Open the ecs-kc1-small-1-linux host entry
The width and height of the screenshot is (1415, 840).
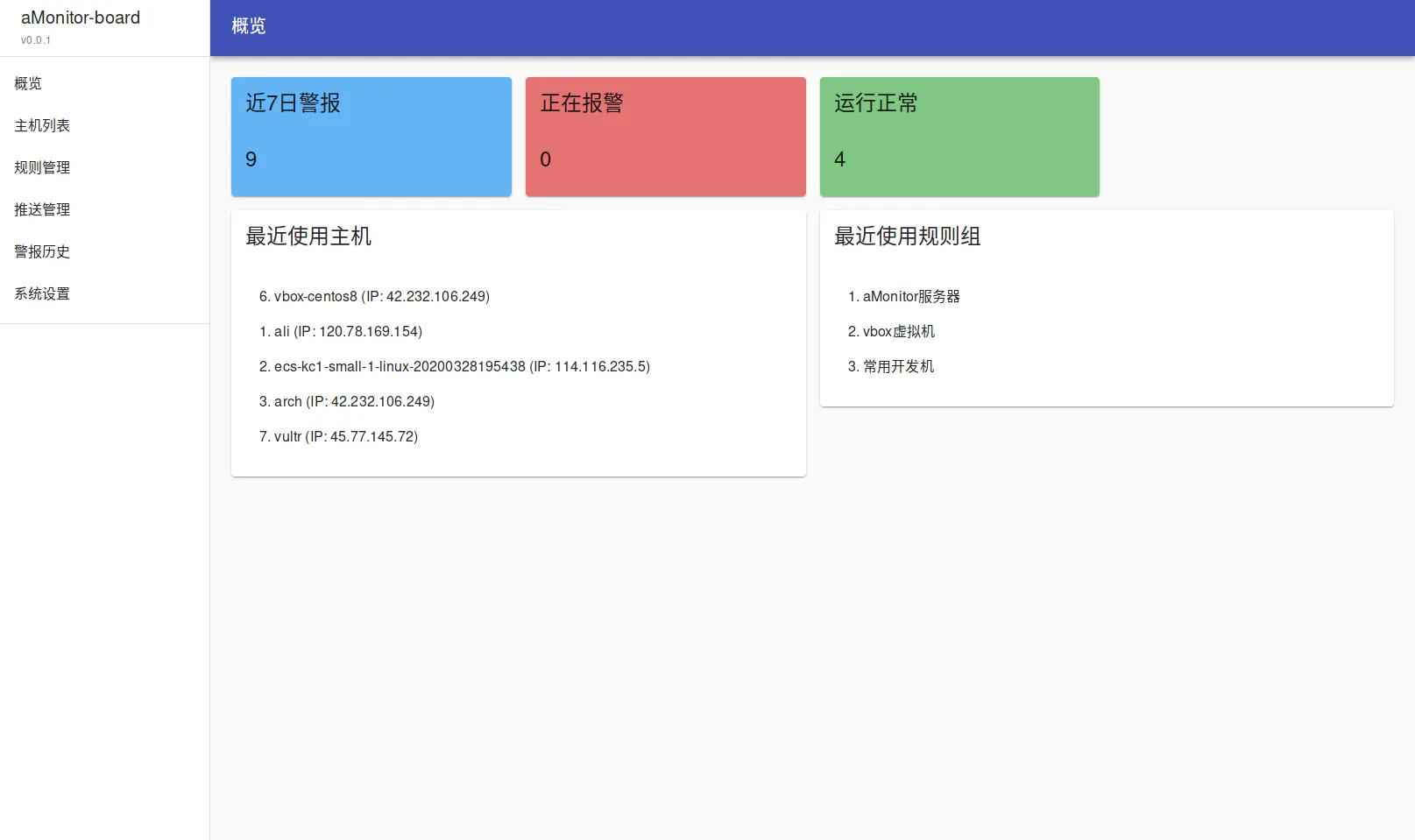(x=454, y=367)
